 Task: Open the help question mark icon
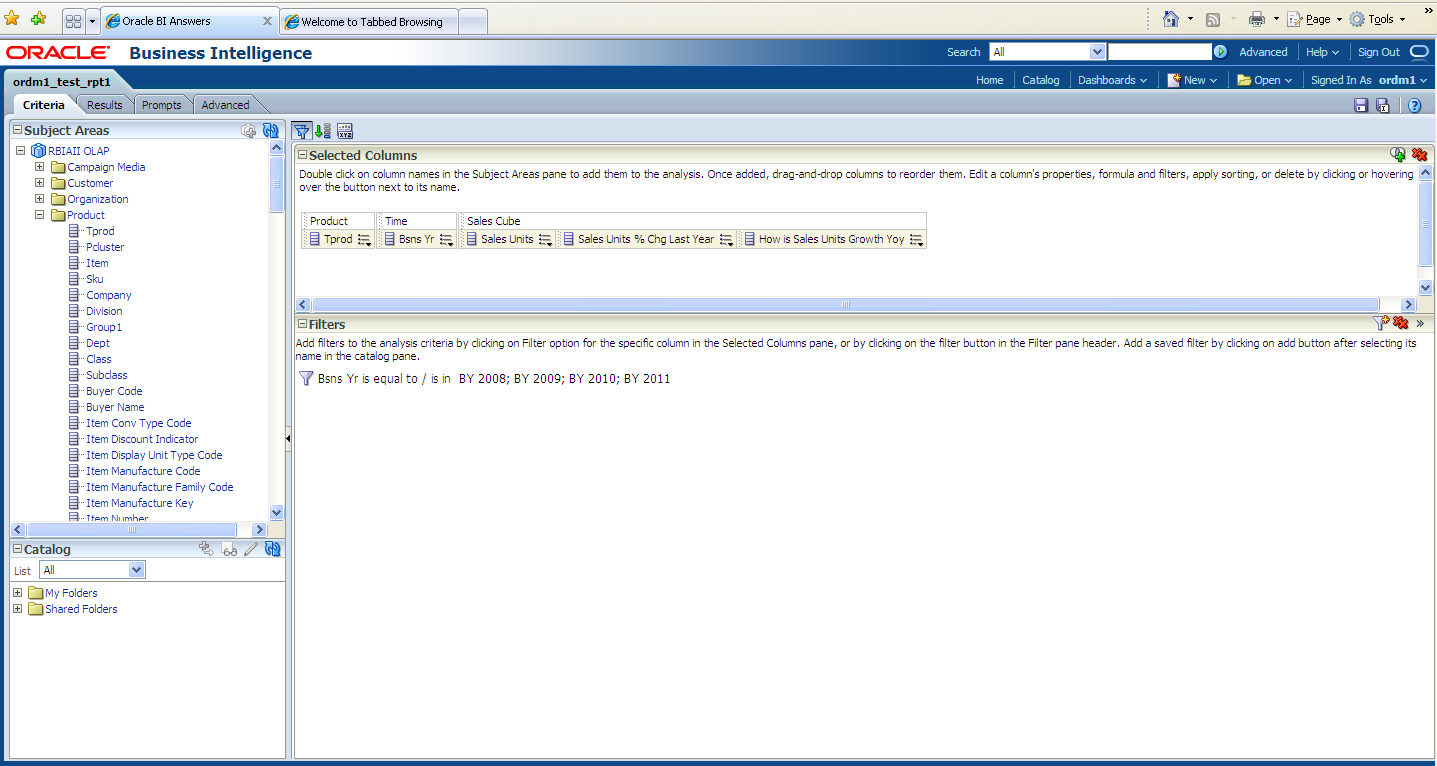[x=1414, y=105]
